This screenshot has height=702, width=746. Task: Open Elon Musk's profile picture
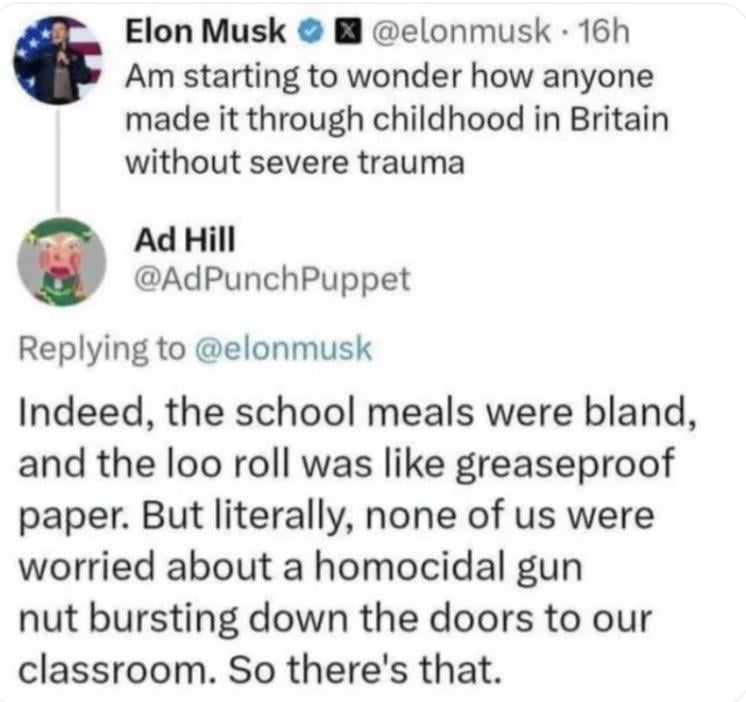tap(59, 61)
